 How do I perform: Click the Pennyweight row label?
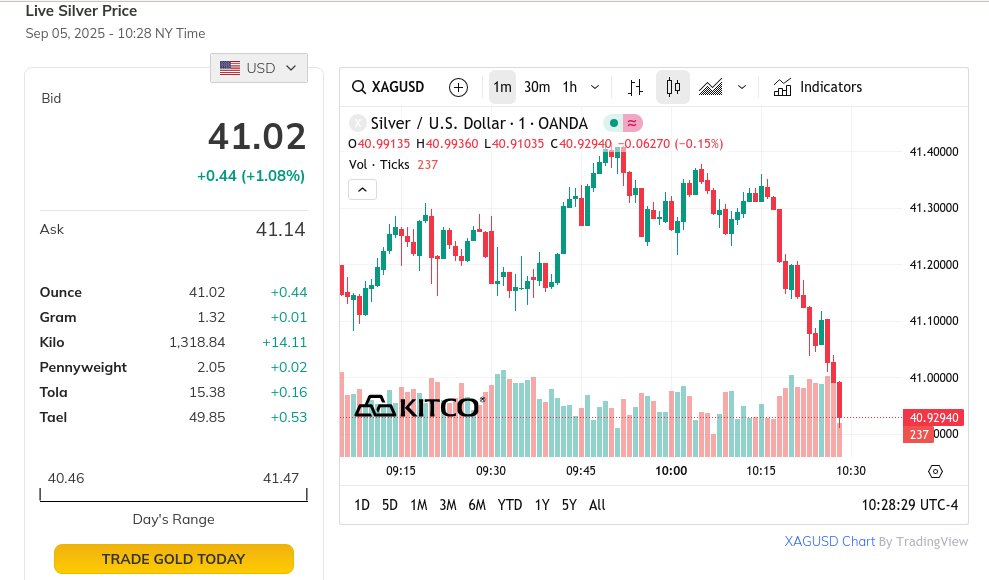point(83,368)
